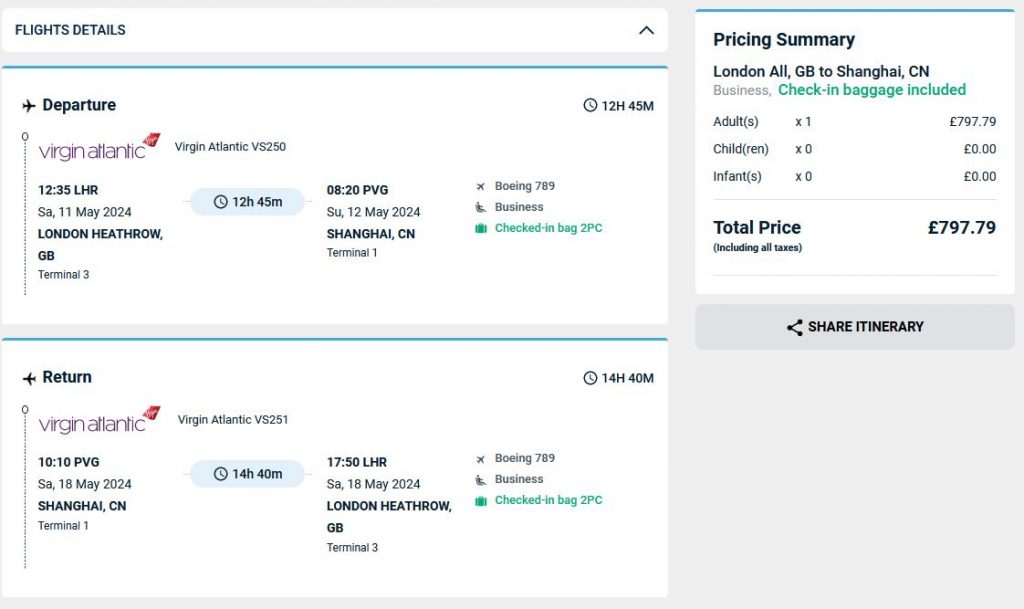Click the seat icon in departure Business
This screenshot has width=1024, height=609.
481,208
